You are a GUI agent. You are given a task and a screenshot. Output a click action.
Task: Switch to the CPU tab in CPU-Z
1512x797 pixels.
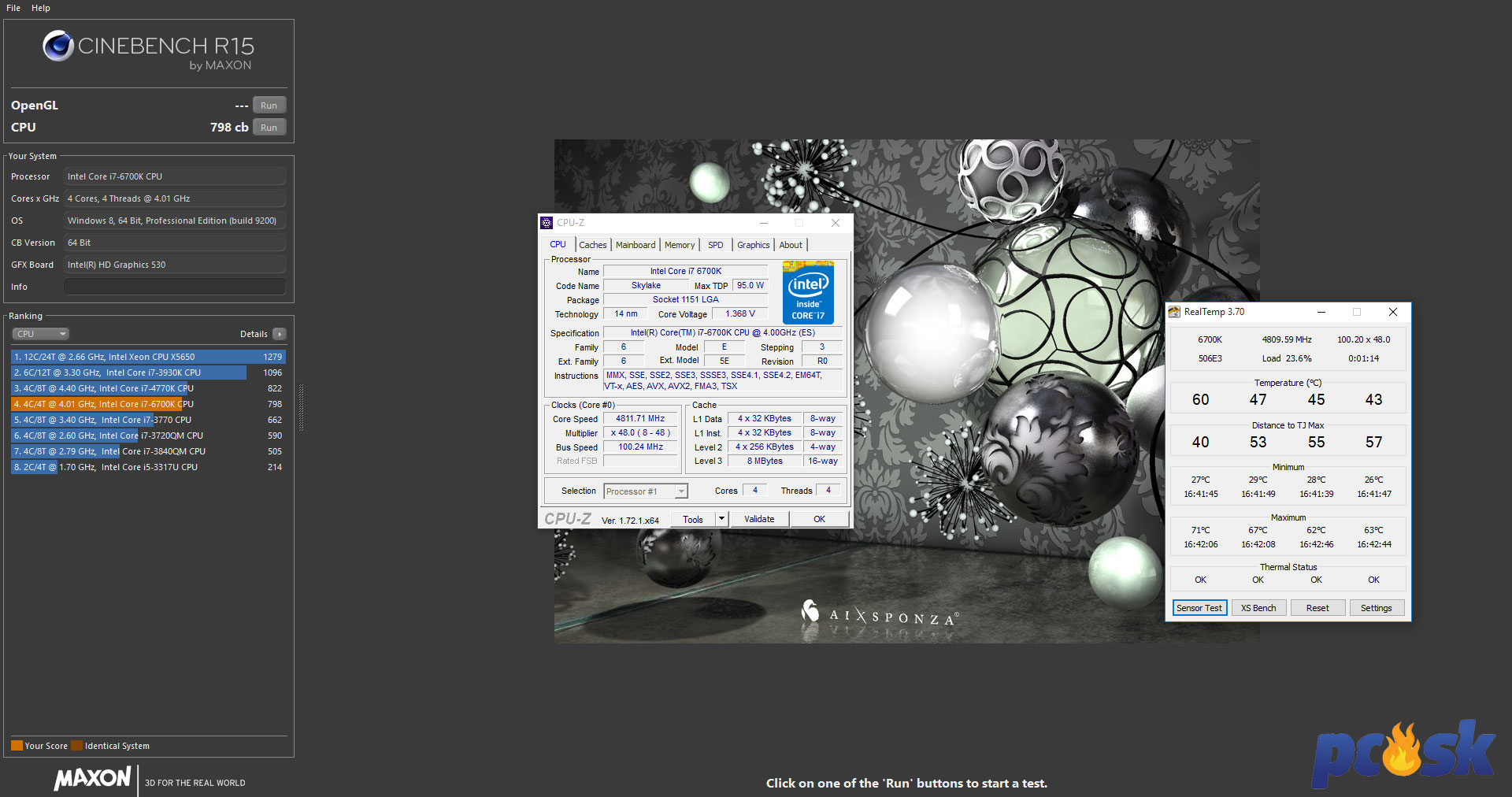tap(558, 245)
